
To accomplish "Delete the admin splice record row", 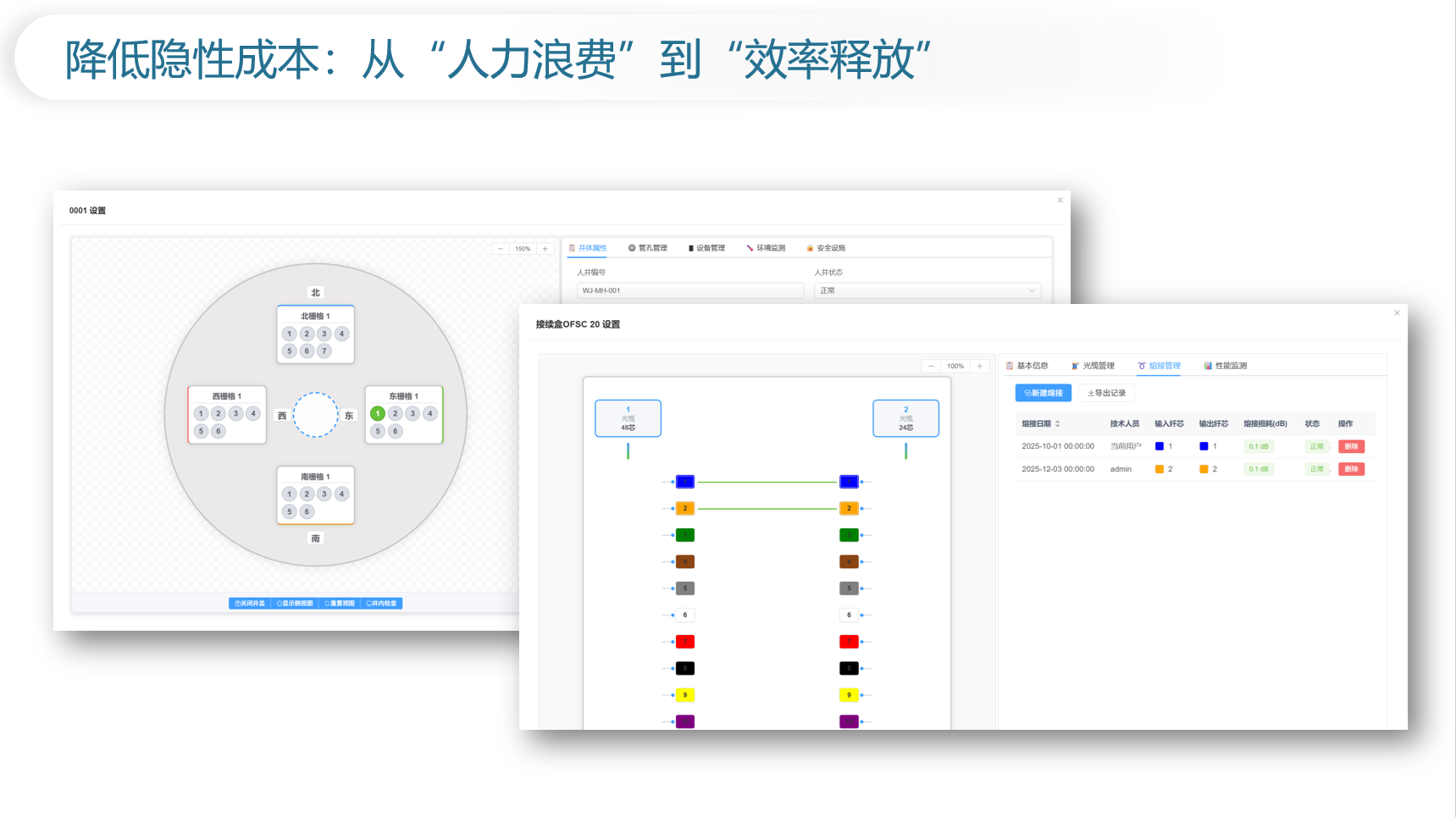I will 1351,469.
